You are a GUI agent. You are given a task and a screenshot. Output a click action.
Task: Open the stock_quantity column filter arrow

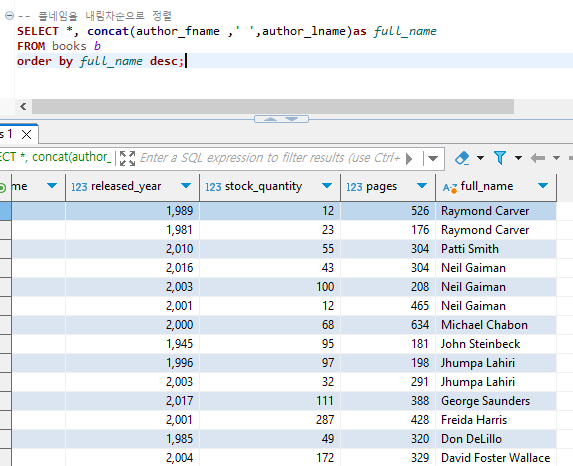327,186
